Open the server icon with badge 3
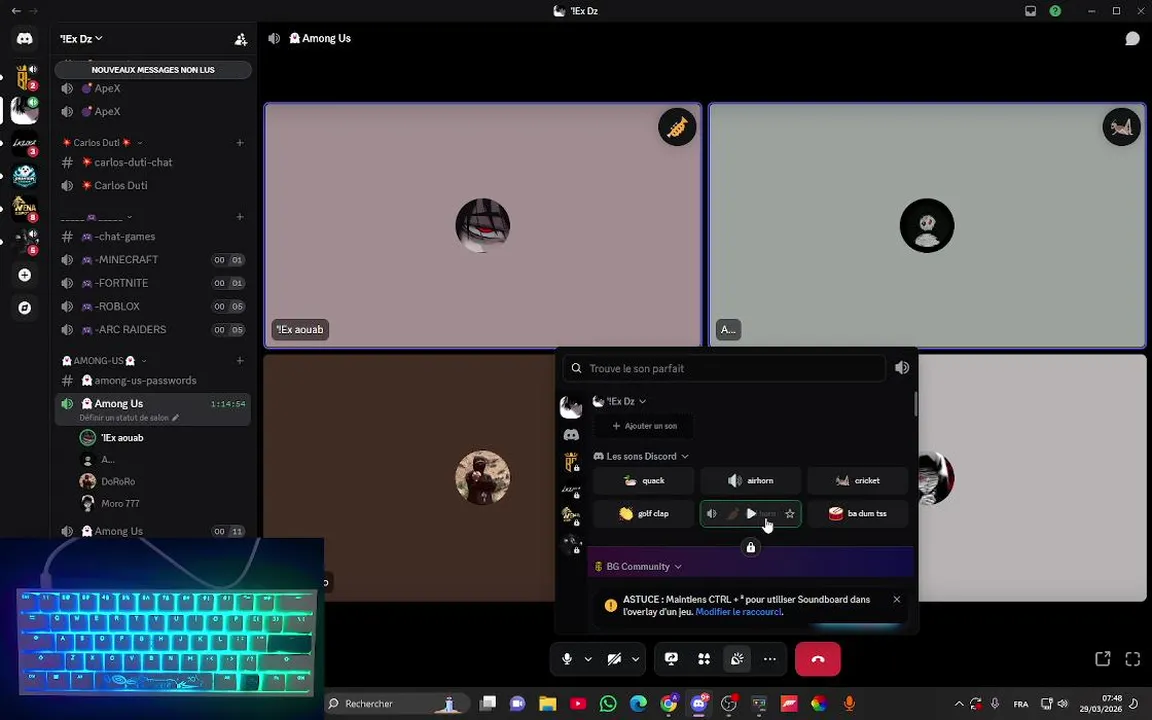The height and width of the screenshot is (720, 1152). tap(24, 143)
